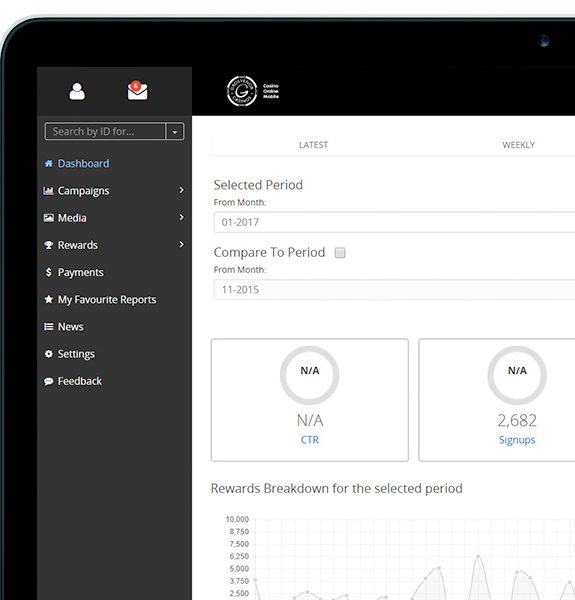The image size is (575, 600).
Task: Click the News list icon
Action: point(49,326)
